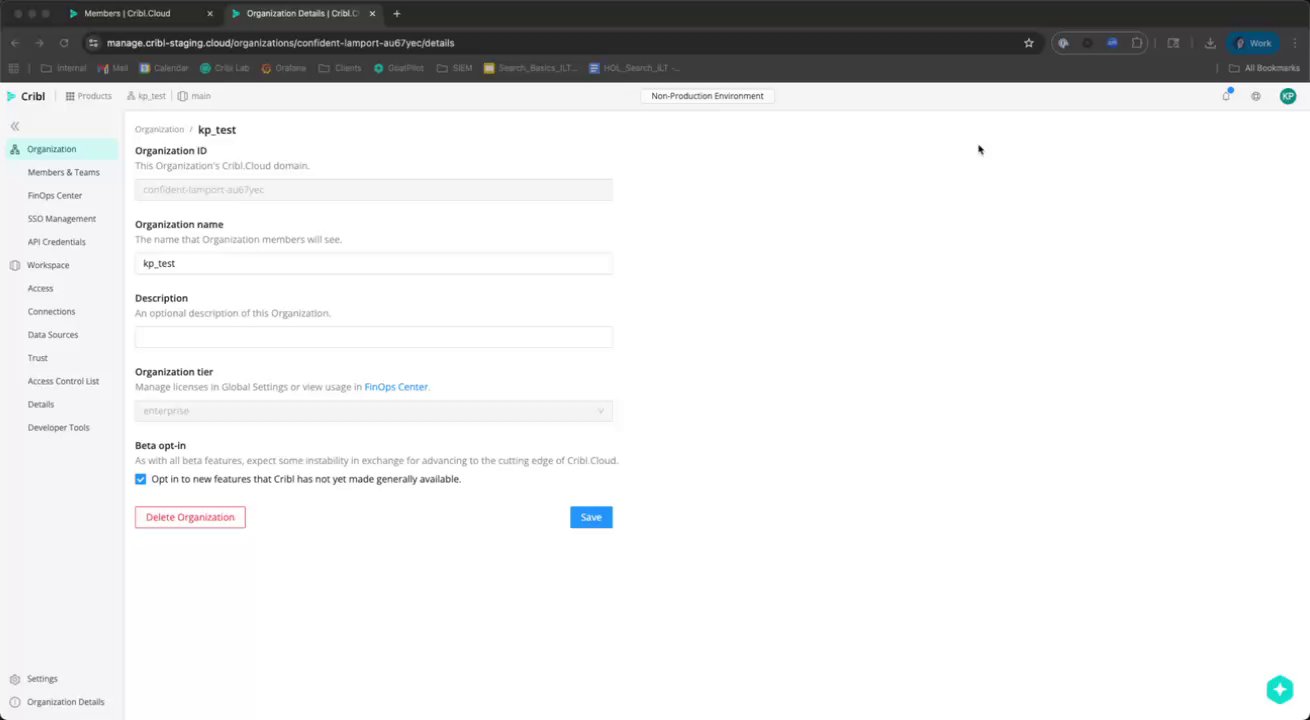Open the Grafana bookmark

(x=286, y=68)
